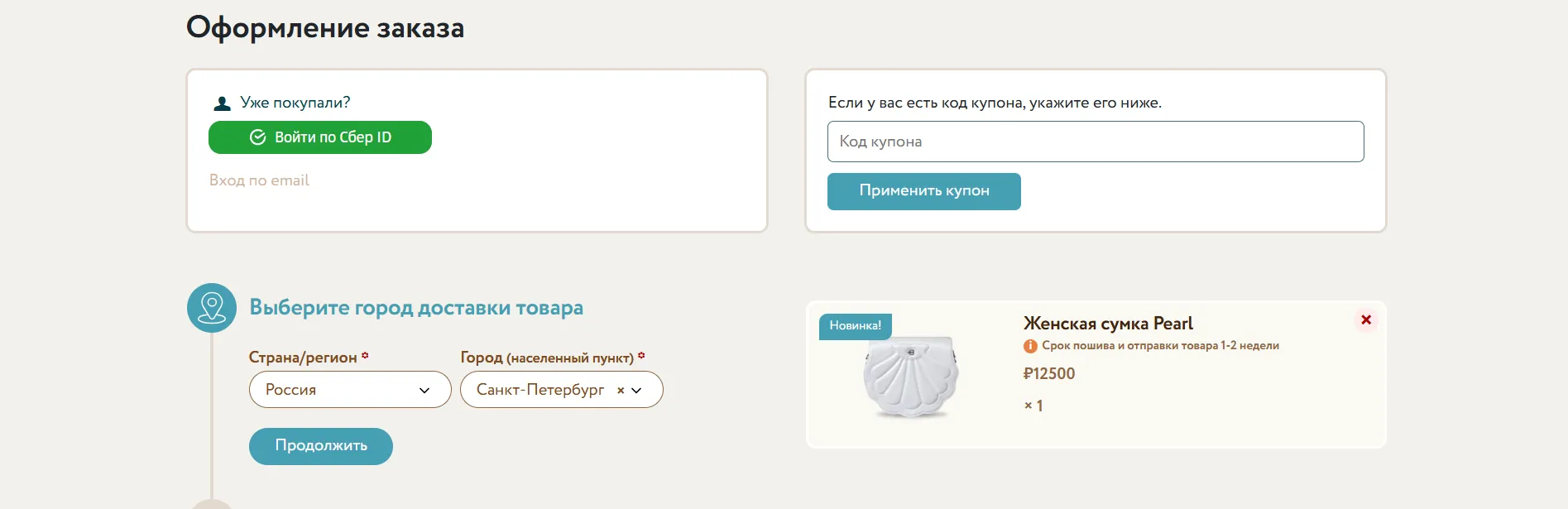The height and width of the screenshot is (509, 1568).
Task: Clear the Санкт-Петербург city selection
Action: click(x=621, y=391)
